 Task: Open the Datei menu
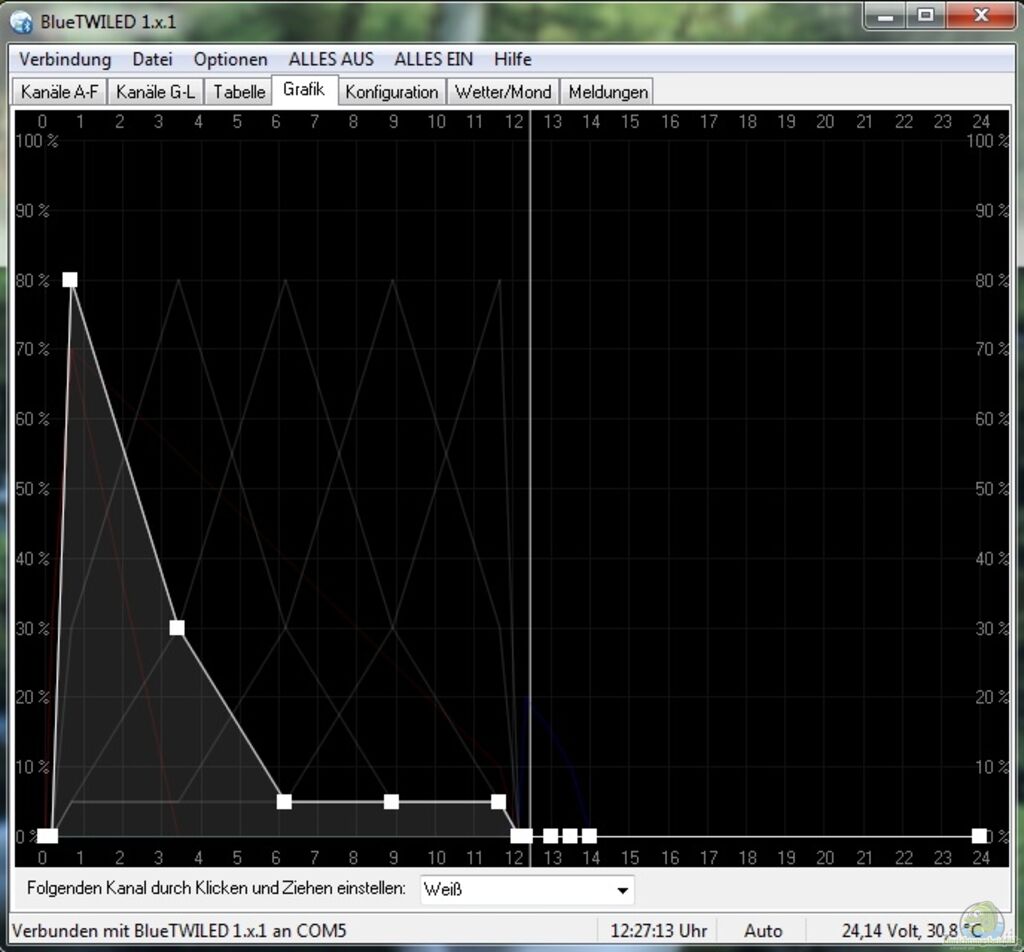pos(152,59)
